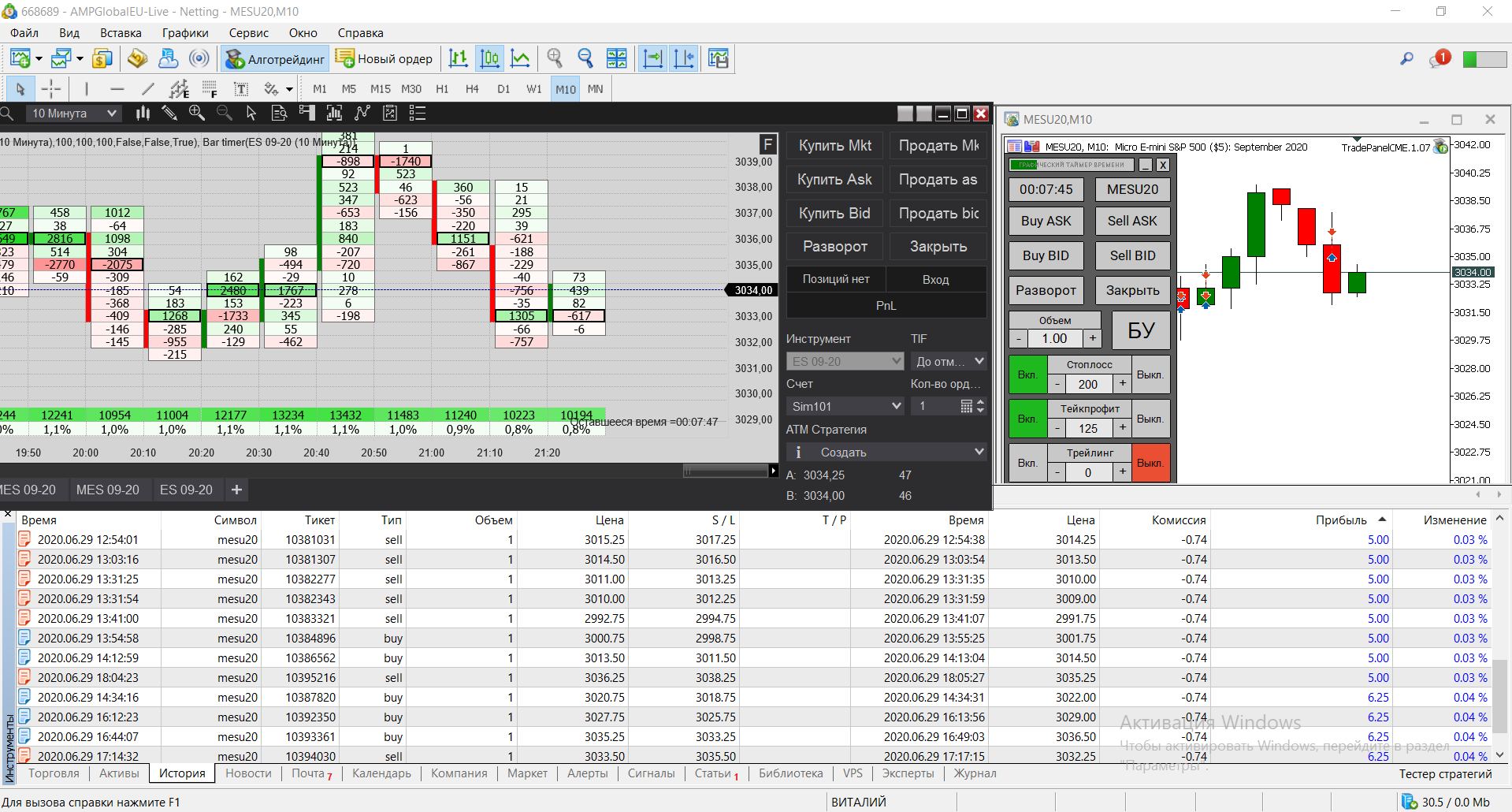The height and width of the screenshot is (812, 1512).
Task: Turn on Стоплосс with green Вкл. button
Action: 1027,374
